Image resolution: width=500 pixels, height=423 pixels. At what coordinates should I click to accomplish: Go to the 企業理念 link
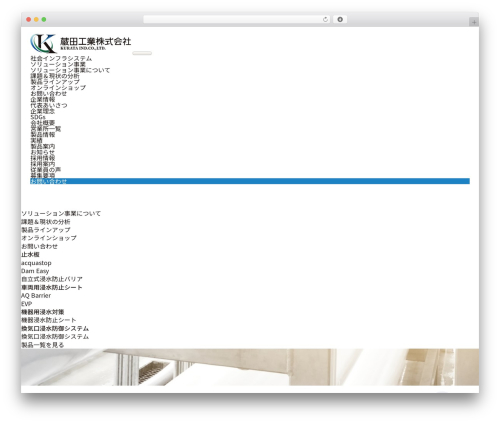point(43,111)
